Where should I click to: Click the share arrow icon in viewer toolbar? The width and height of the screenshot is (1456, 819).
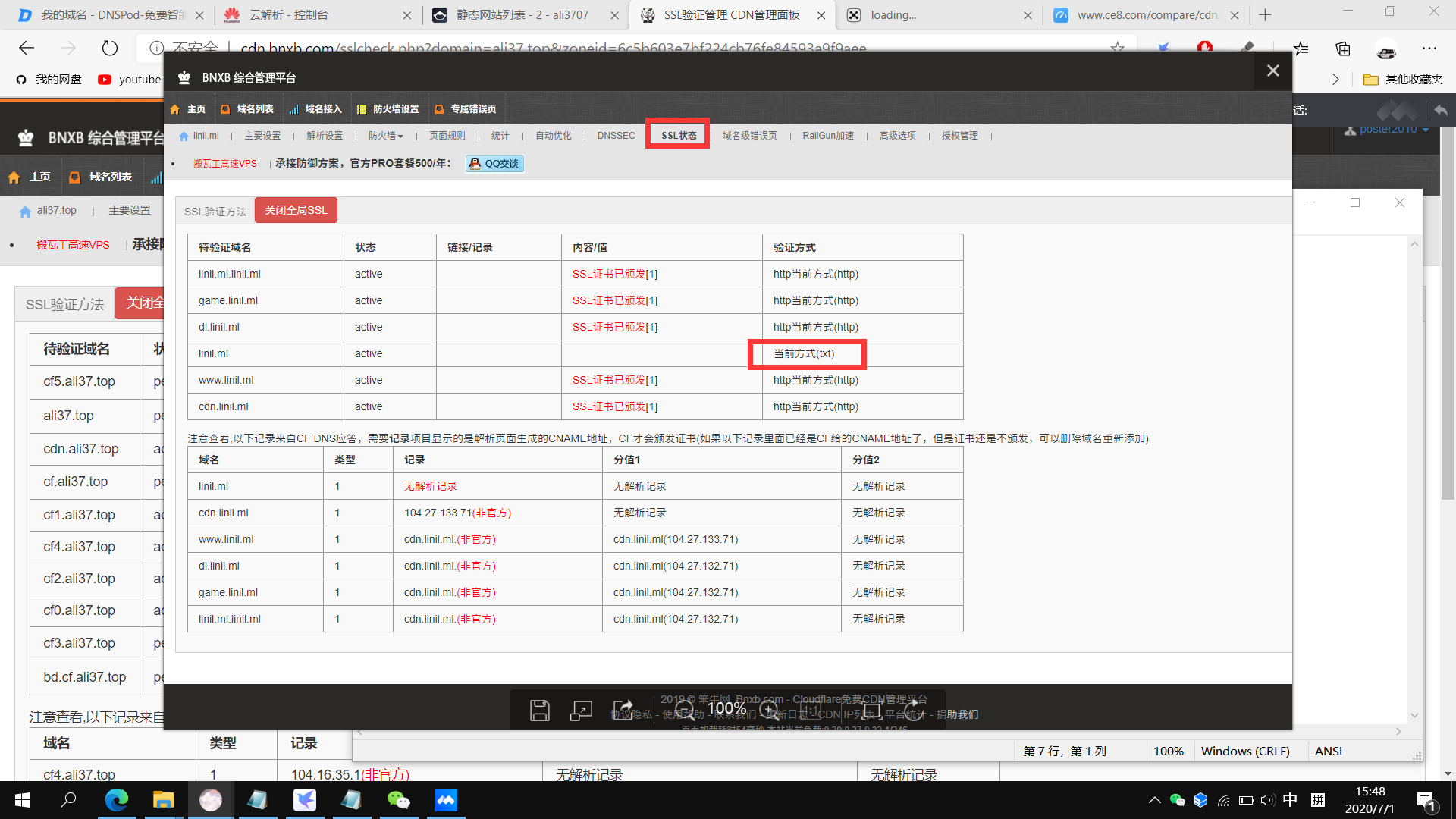point(623,711)
